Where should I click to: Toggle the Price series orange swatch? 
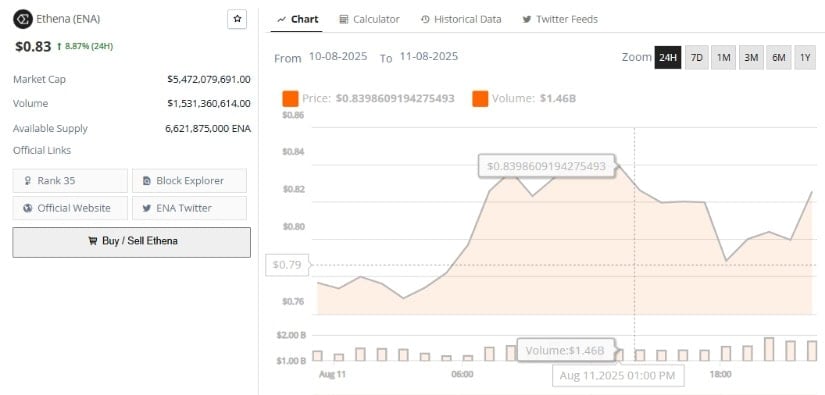(290, 98)
